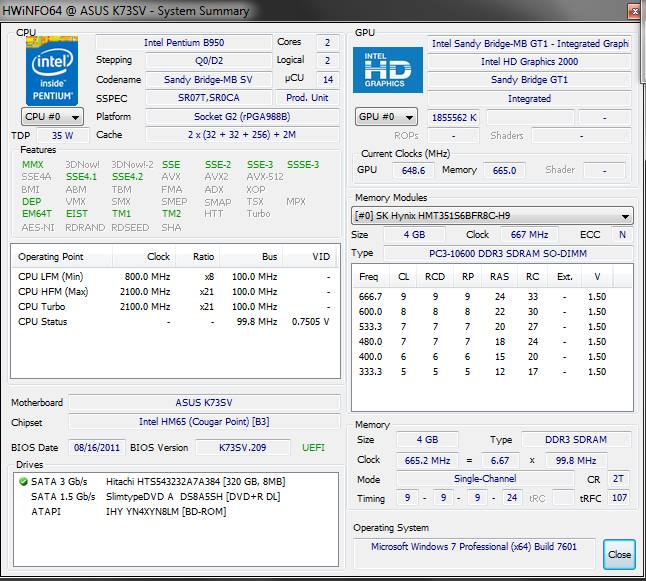The width and height of the screenshot is (646, 581).
Task: Click the green drive status icon for SATA 3 Gb/s
Action: [23, 481]
